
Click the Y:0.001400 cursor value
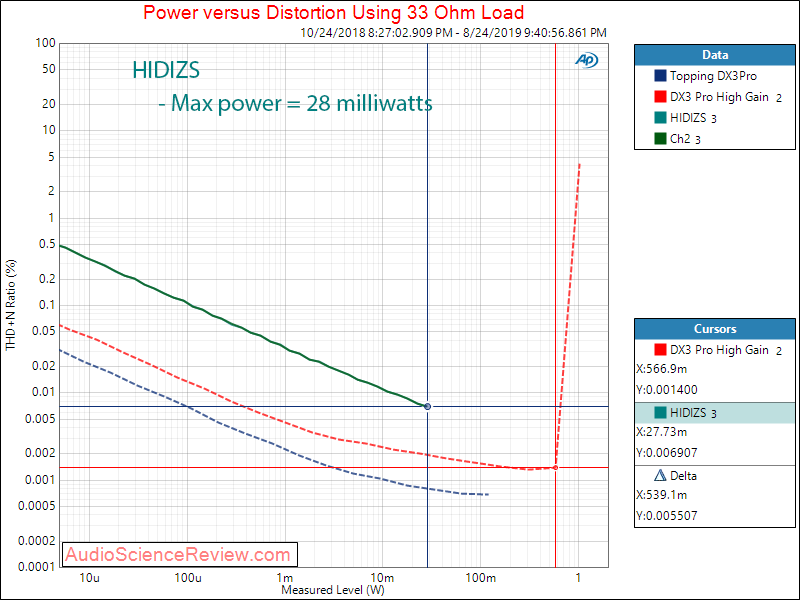[667, 390]
